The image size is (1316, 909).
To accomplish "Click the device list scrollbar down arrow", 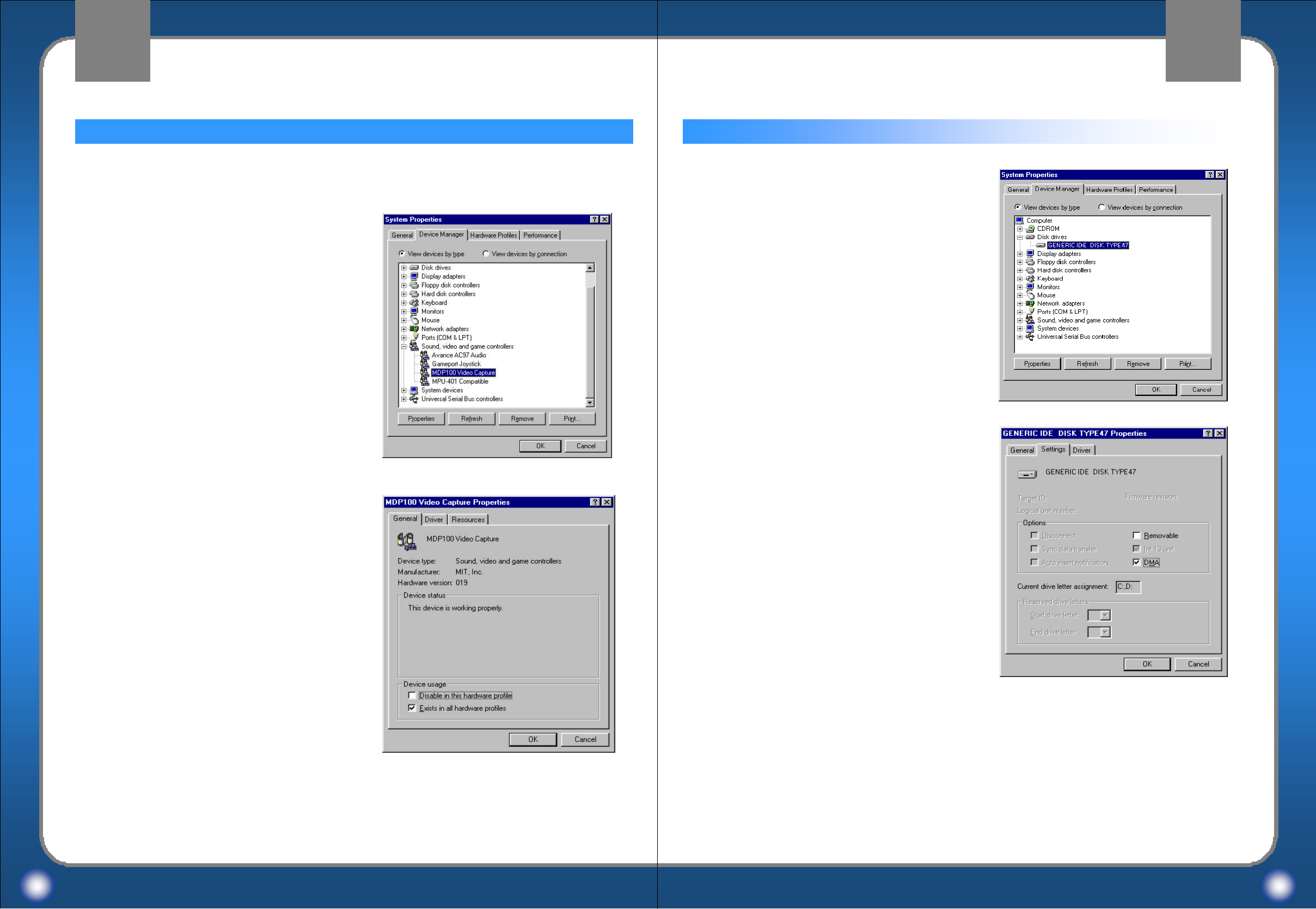I will point(590,403).
